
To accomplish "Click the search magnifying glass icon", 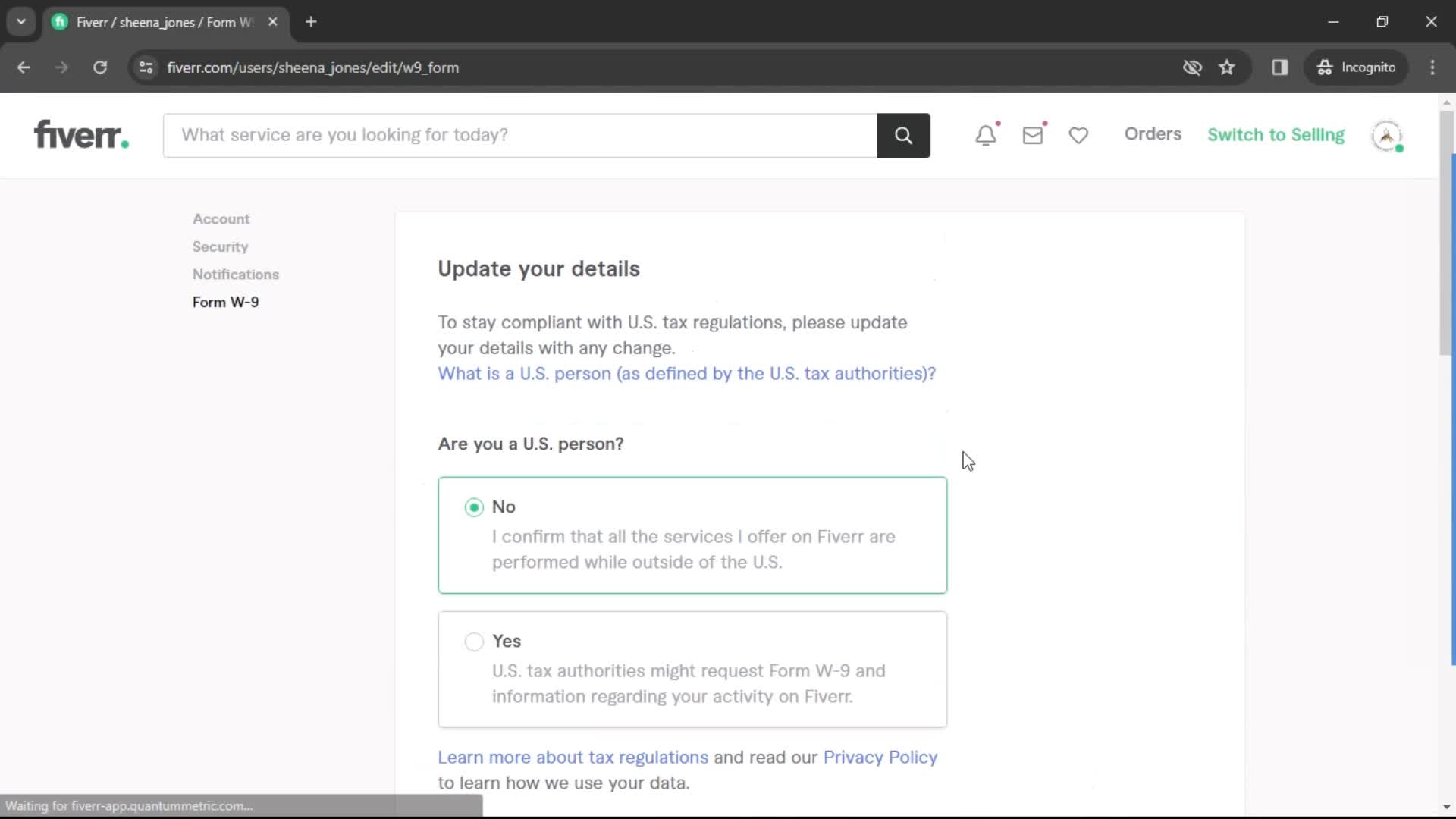I will (x=901, y=134).
